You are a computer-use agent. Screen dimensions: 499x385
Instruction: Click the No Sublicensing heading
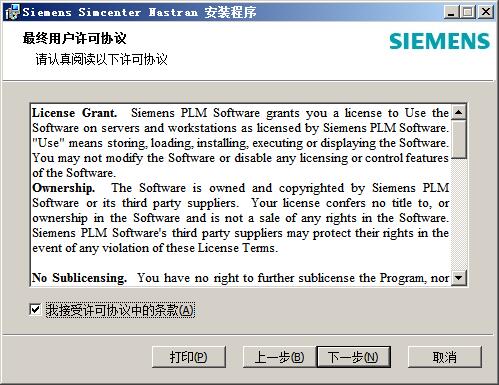pos(79,278)
